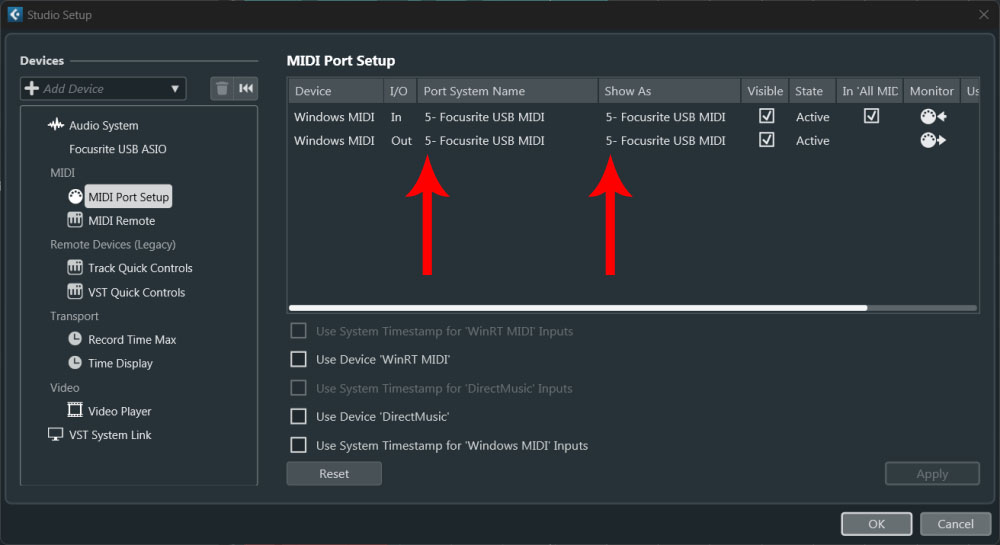The width and height of the screenshot is (1000, 545).
Task: Click the trash delete device icon
Action: coord(222,89)
